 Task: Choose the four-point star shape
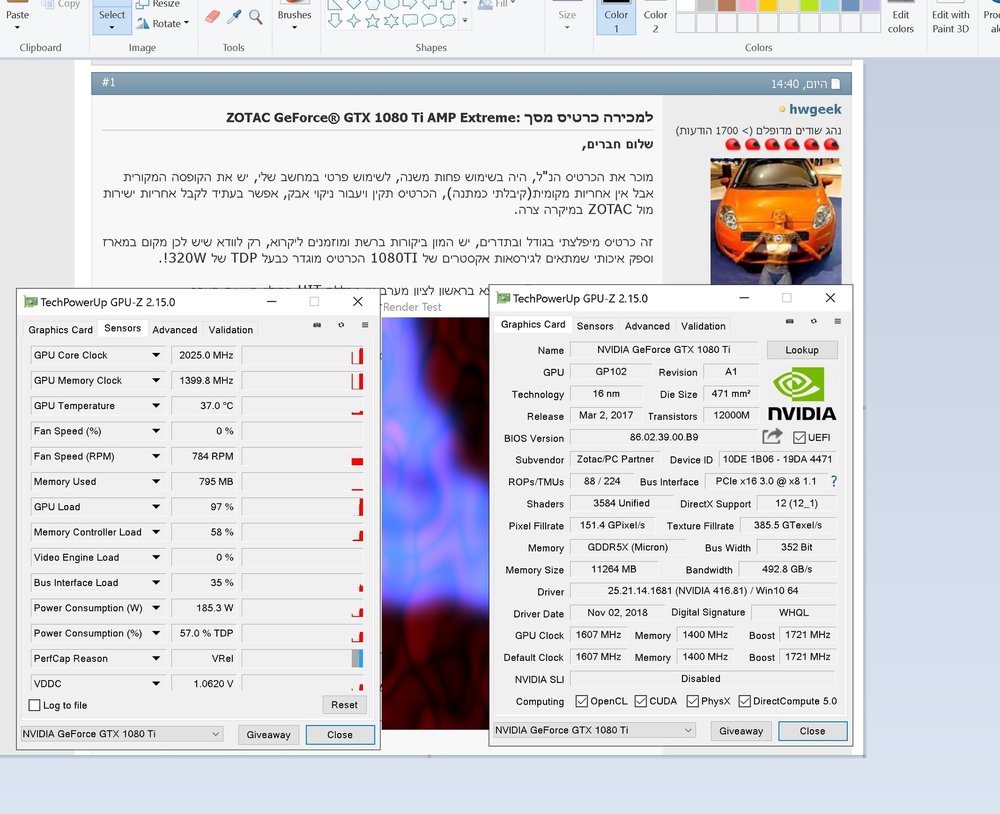coord(354,21)
